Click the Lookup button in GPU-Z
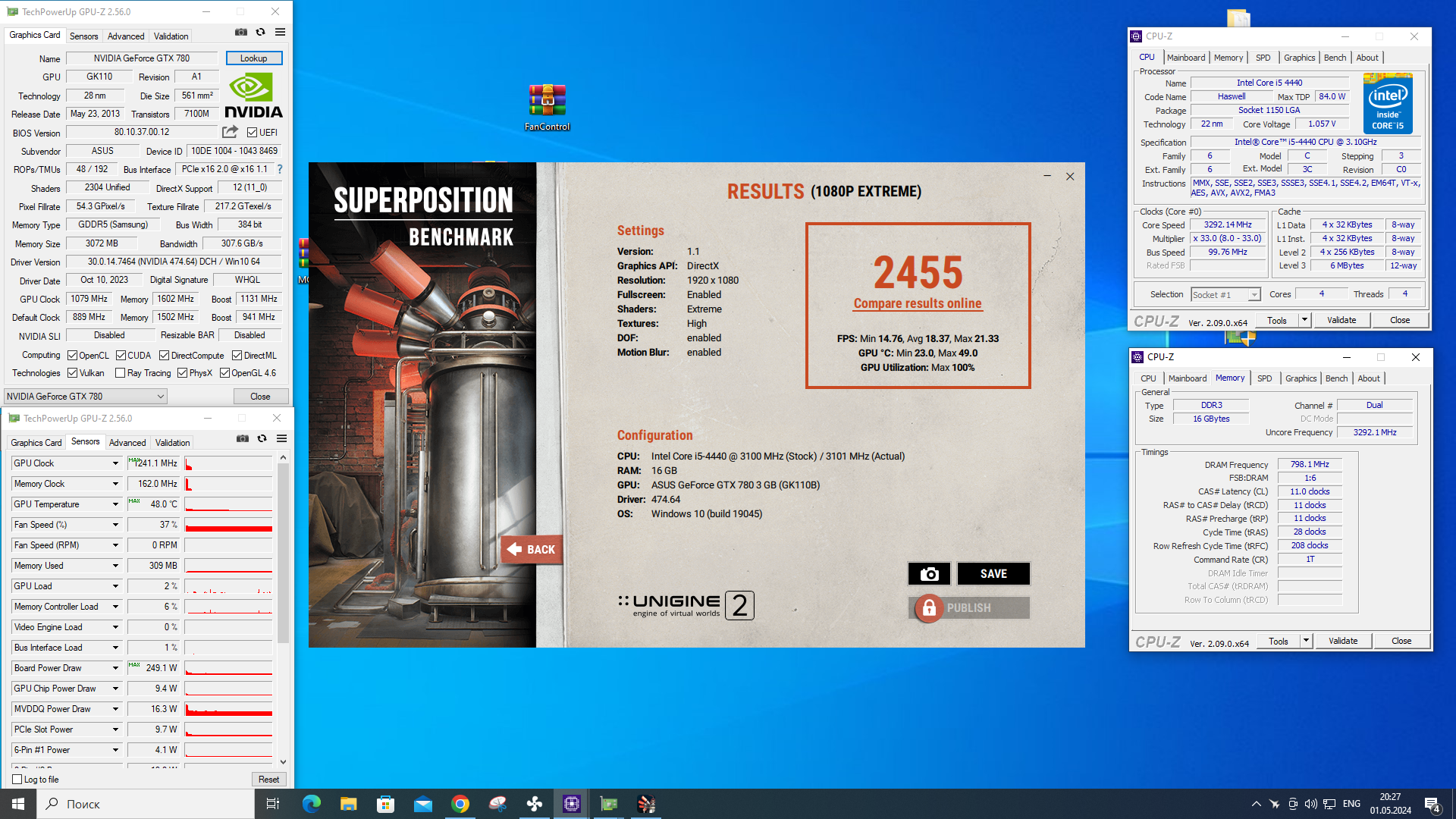This screenshot has width=1456, height=819. 253,58
